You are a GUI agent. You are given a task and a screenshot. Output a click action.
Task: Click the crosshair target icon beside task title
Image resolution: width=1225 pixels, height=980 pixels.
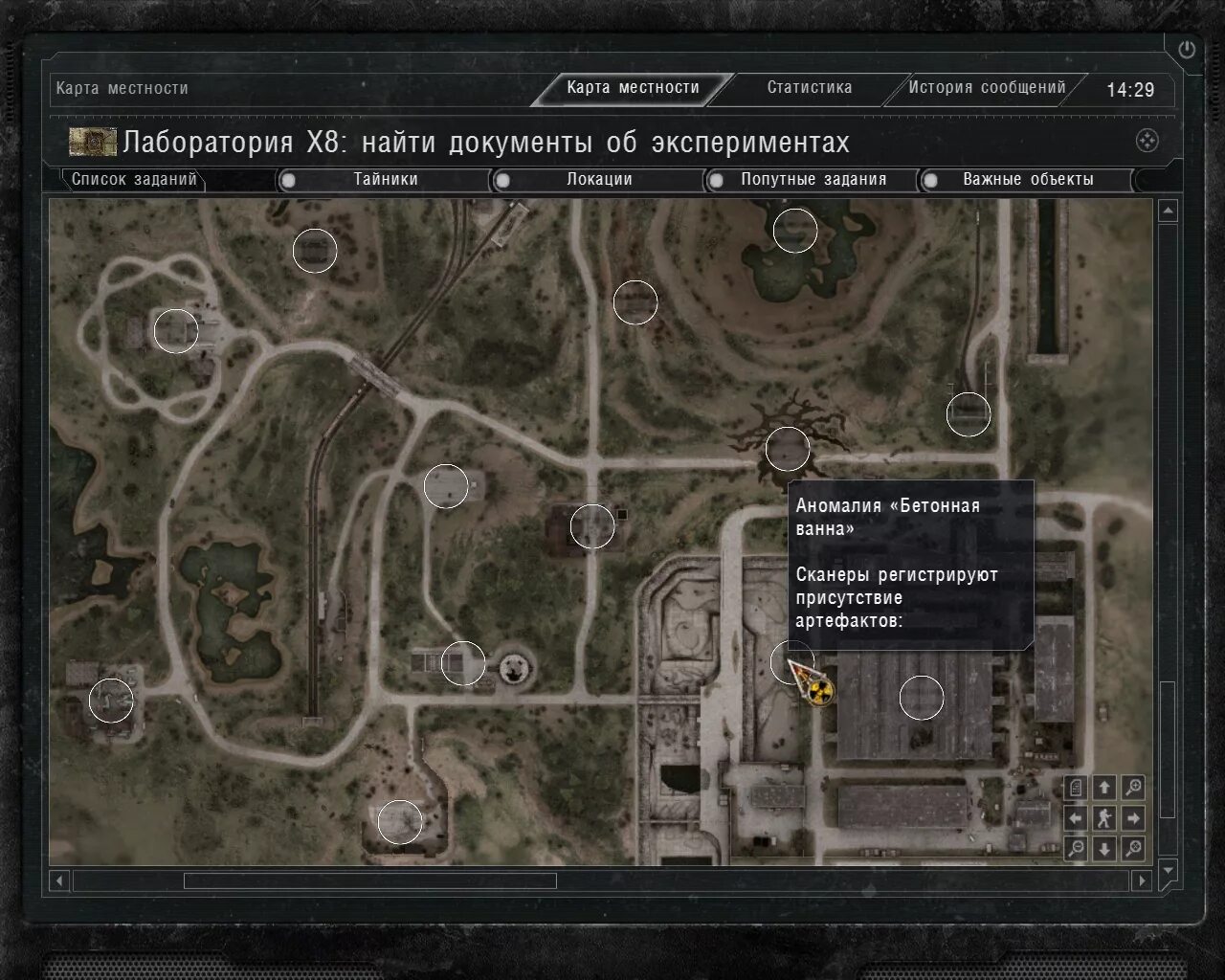tap(1147, 142)
